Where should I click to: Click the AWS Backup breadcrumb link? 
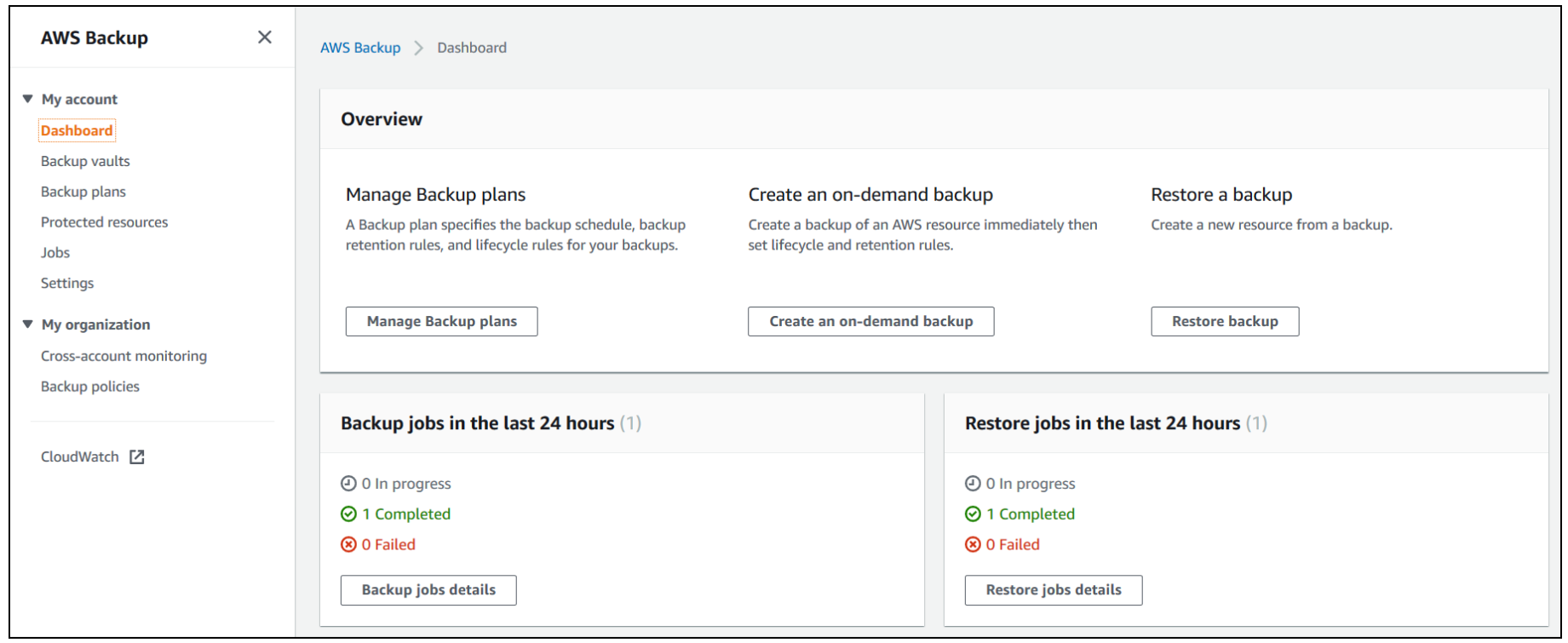pyautogui.click(x=360, y=48)
